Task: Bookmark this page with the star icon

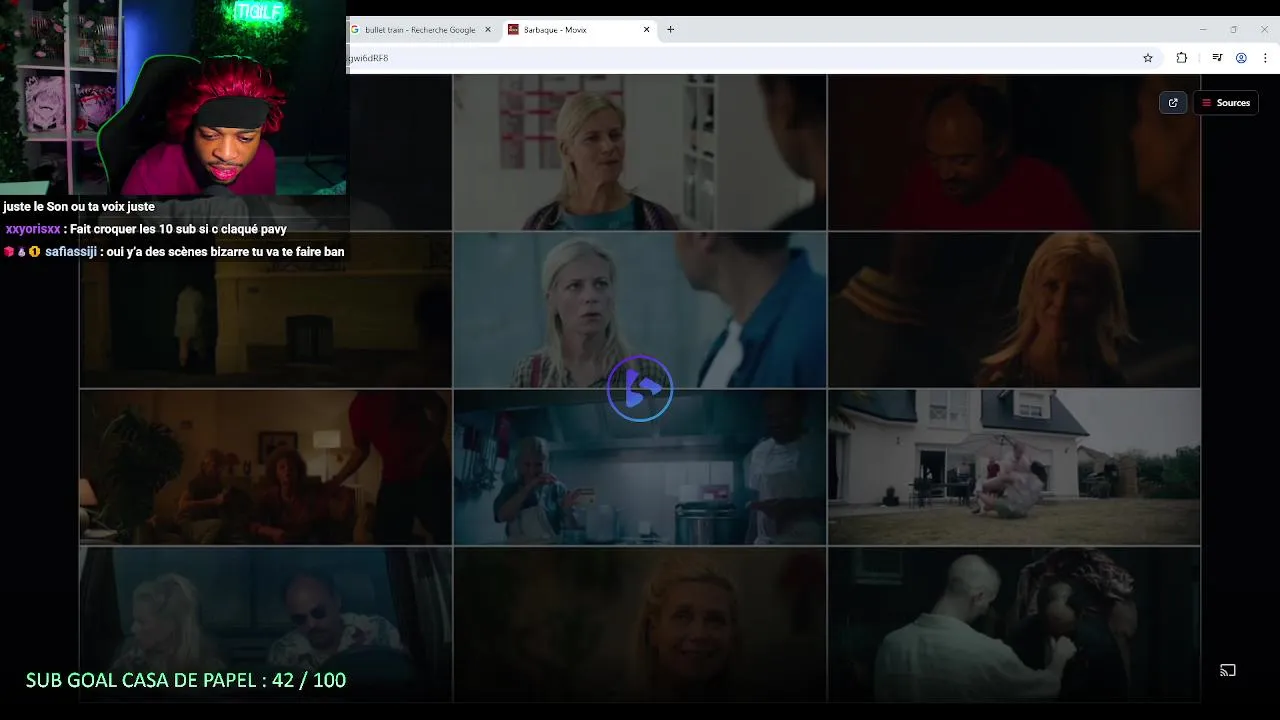Action: [1148, 58]
